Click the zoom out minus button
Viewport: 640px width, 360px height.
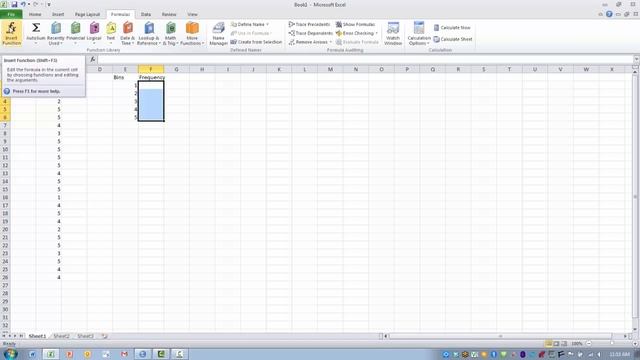point(589,344)
